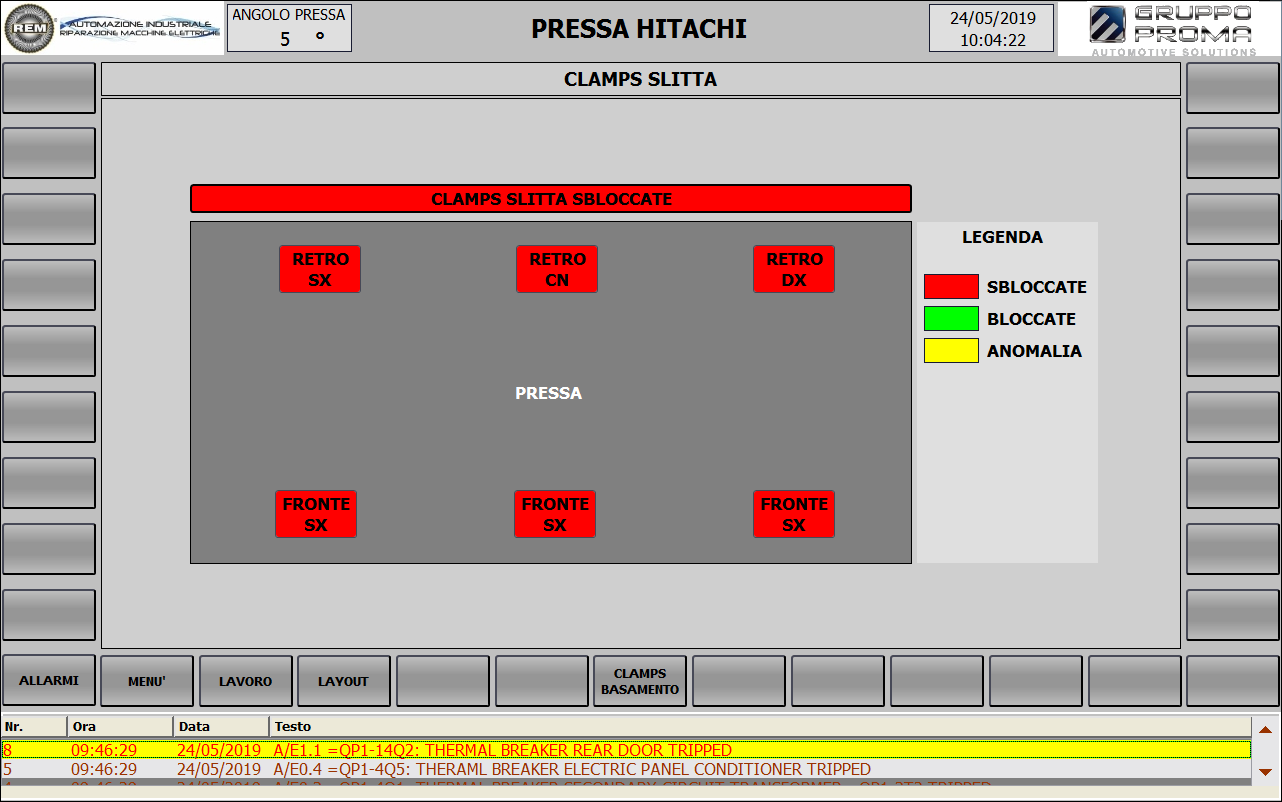Image resolution: width=1282 pixels, height=802 pixels.
Task: Click the alarm list scroll-up arrow
Action: [x=1265, y=730]
